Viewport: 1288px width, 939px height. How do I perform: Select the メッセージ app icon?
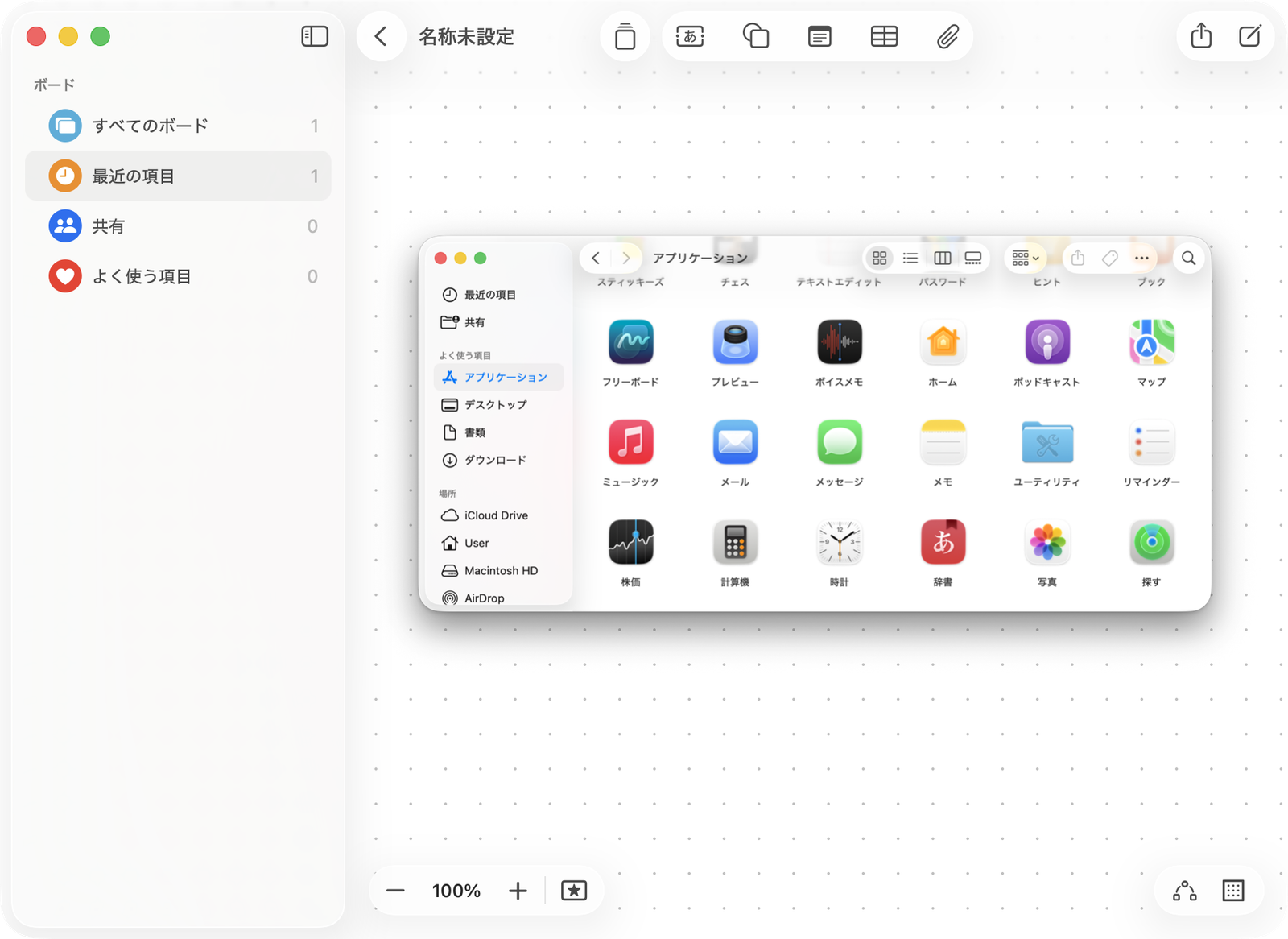840,442
